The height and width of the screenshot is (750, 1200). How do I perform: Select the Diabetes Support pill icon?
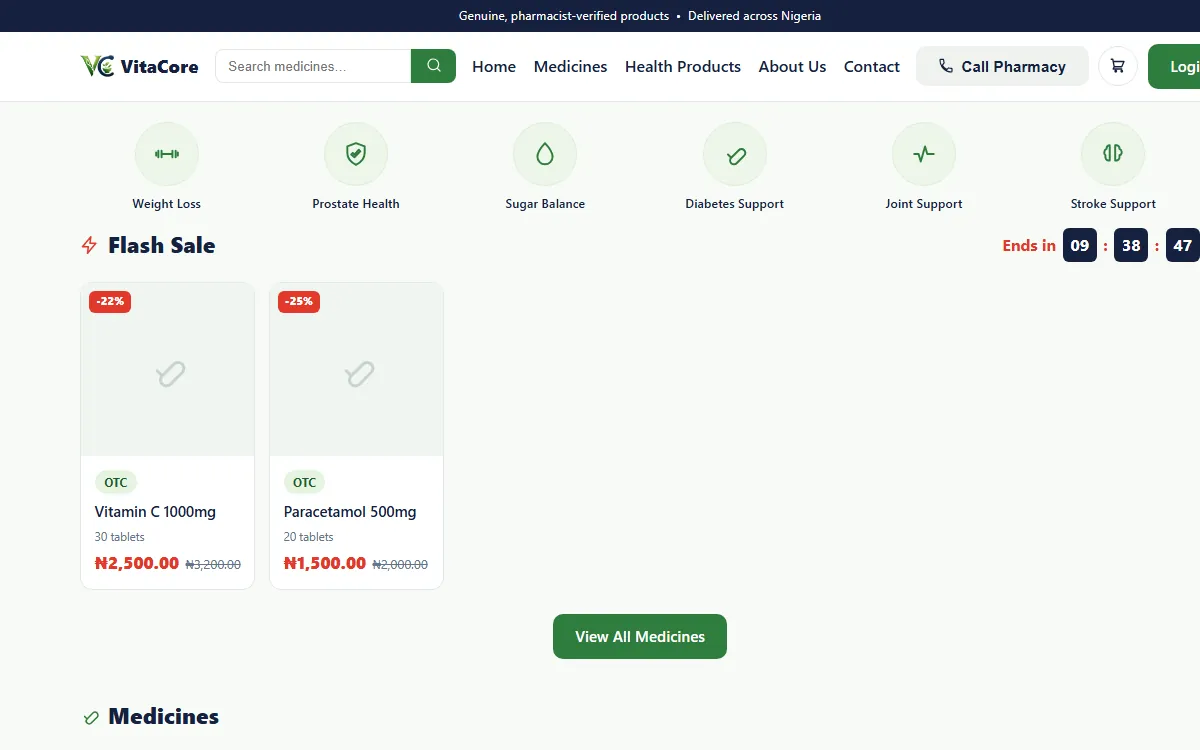(x=735, y=154)
